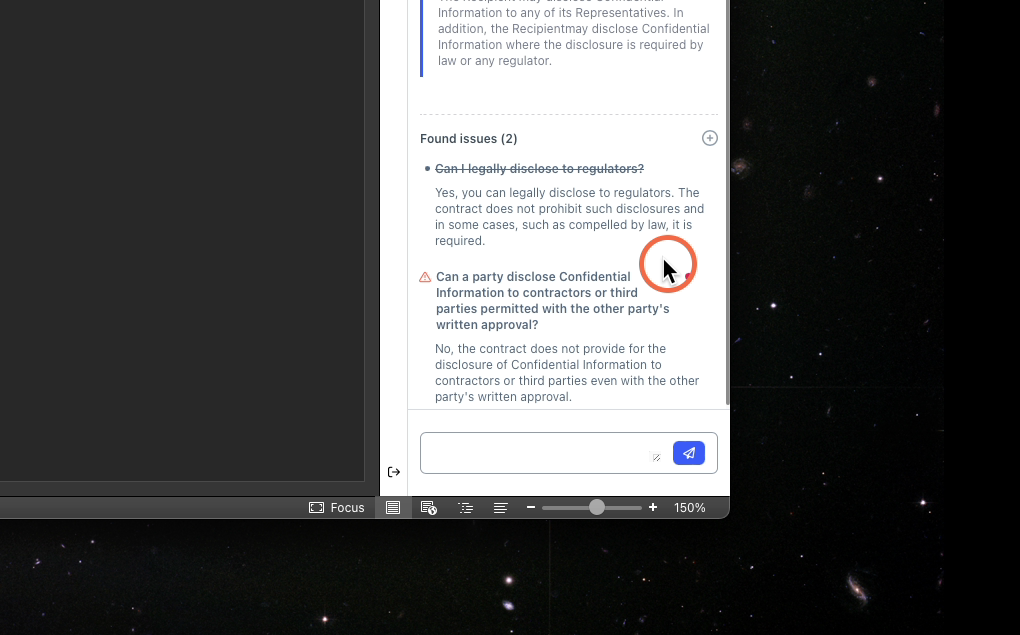Open the struck-through issue about regulators
The width and height of the screenshot is (1020, 635).
[539, 169]
